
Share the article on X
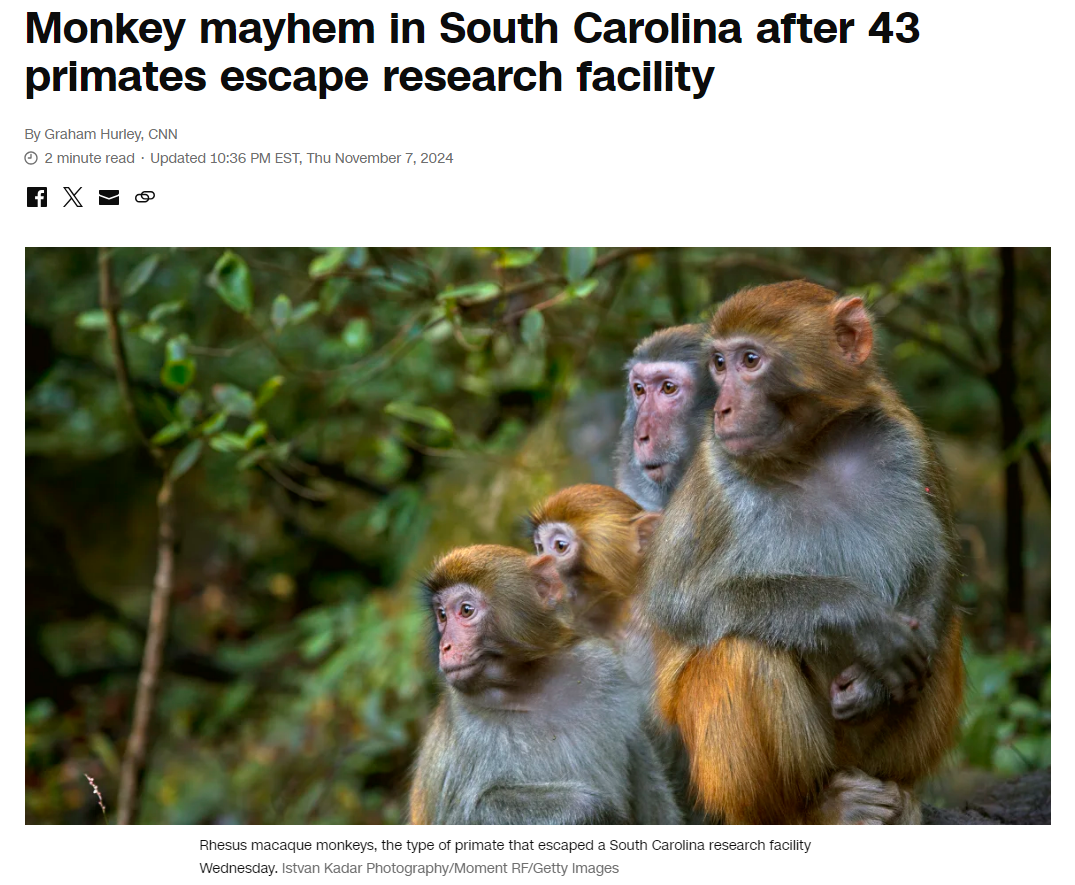73,197
